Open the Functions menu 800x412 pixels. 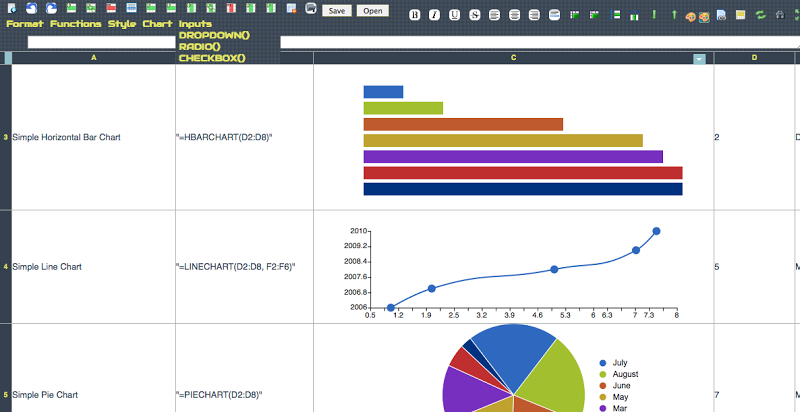[x=76, y=23]
